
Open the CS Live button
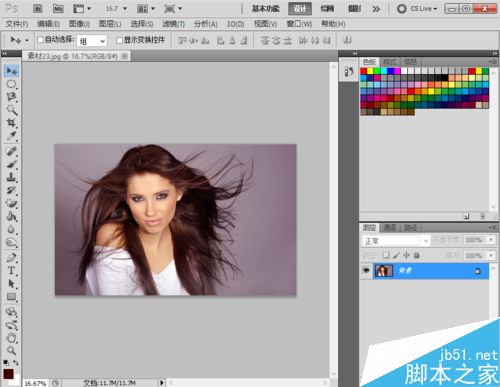pos(417,9)
